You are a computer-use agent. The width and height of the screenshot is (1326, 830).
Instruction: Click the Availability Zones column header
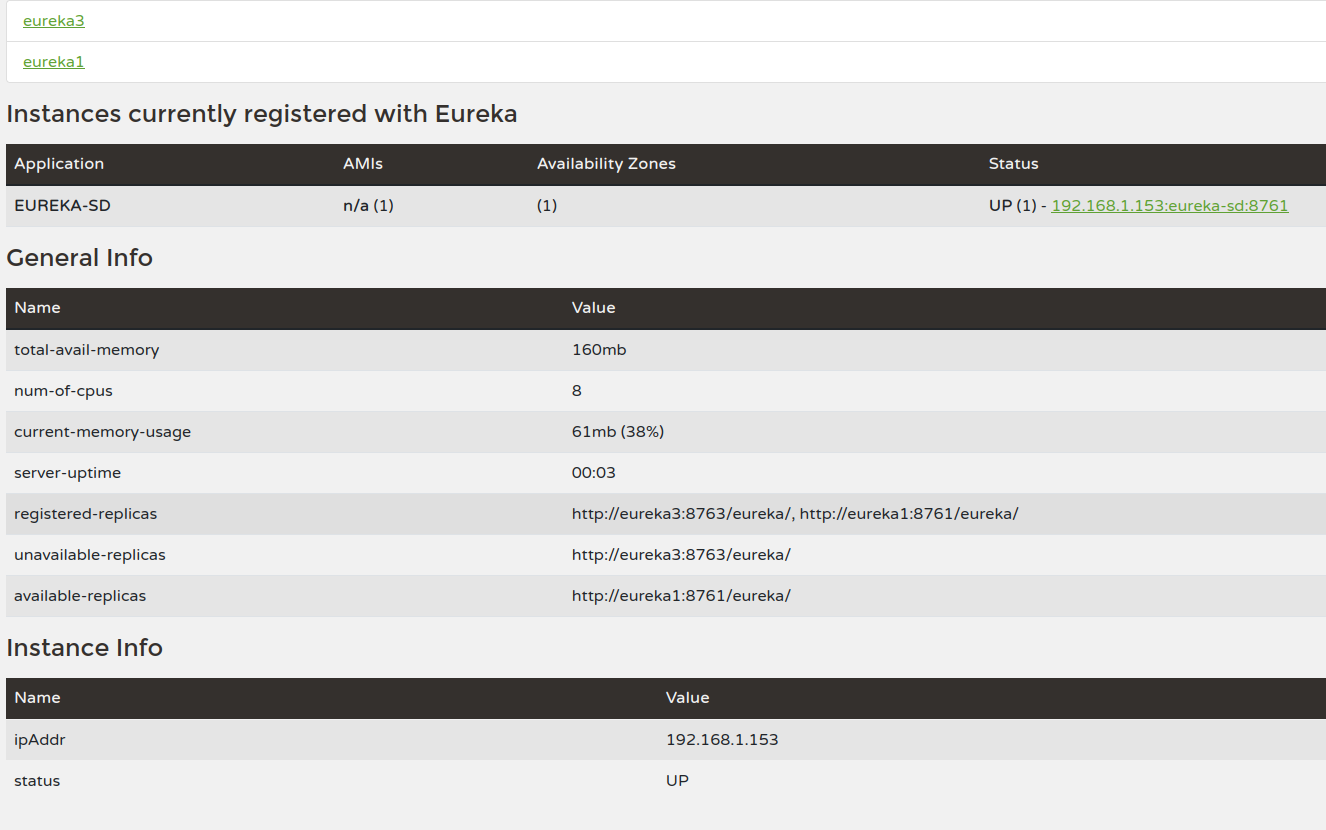(x=606, y=164)
